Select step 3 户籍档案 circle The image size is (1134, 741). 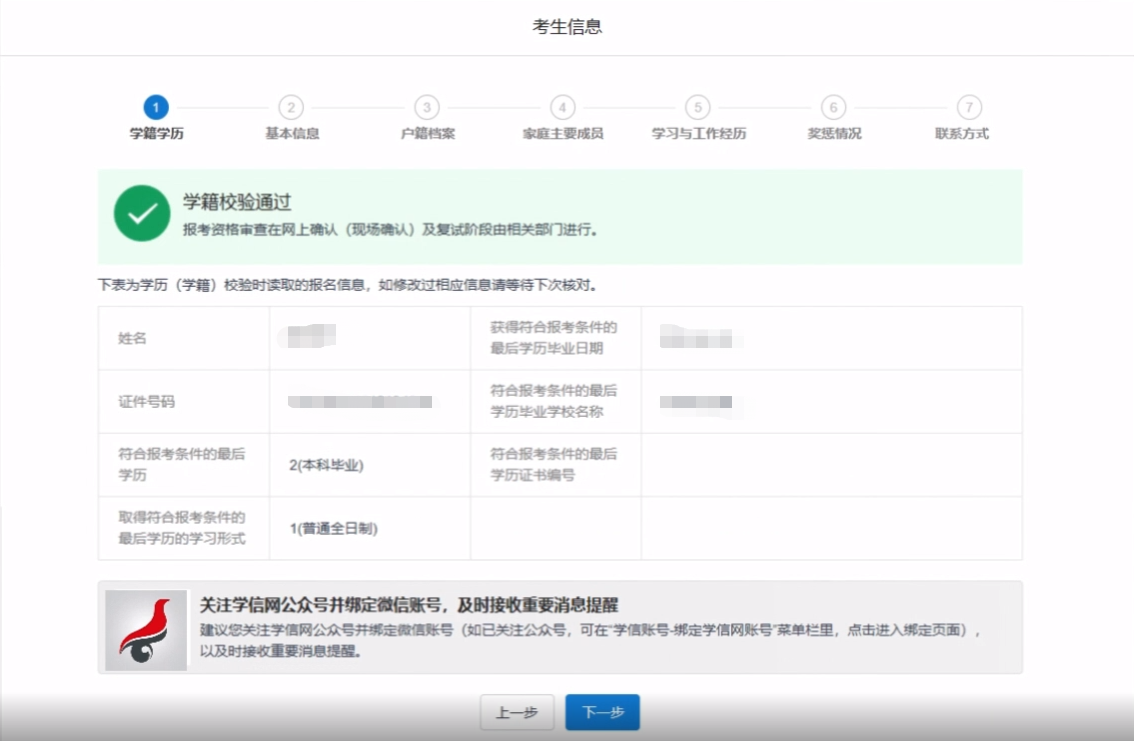click(427, 107)
